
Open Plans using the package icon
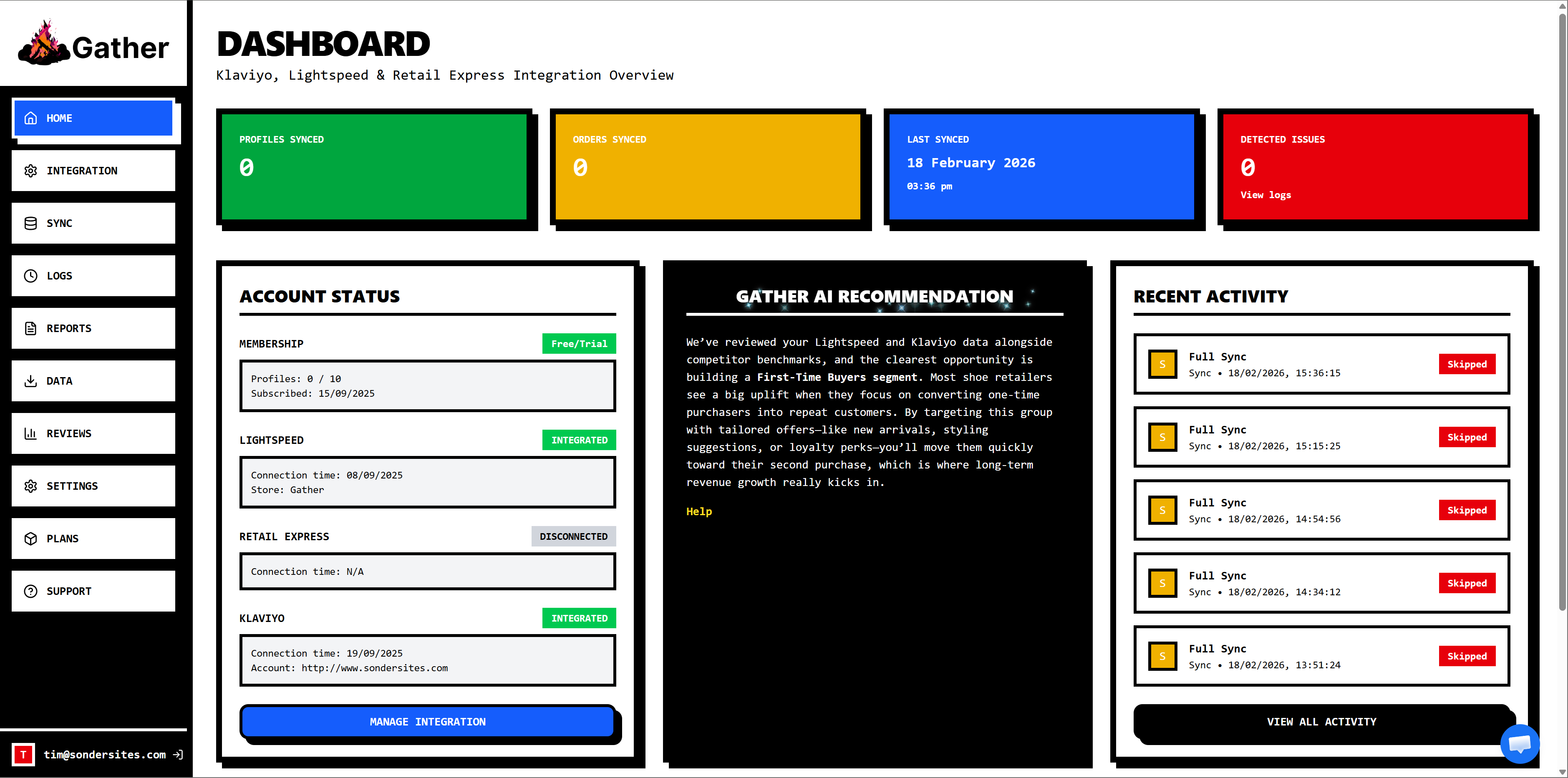30,538
